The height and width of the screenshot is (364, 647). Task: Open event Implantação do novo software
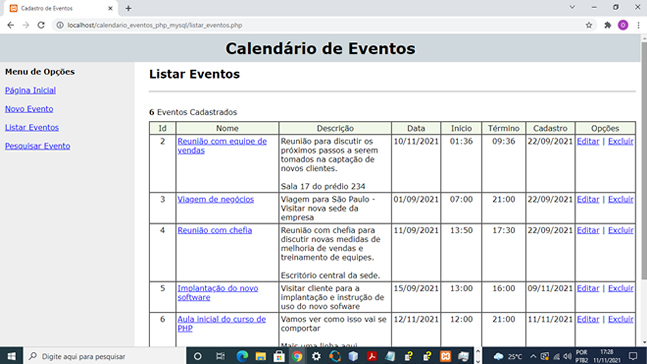(x=218, y=293)
